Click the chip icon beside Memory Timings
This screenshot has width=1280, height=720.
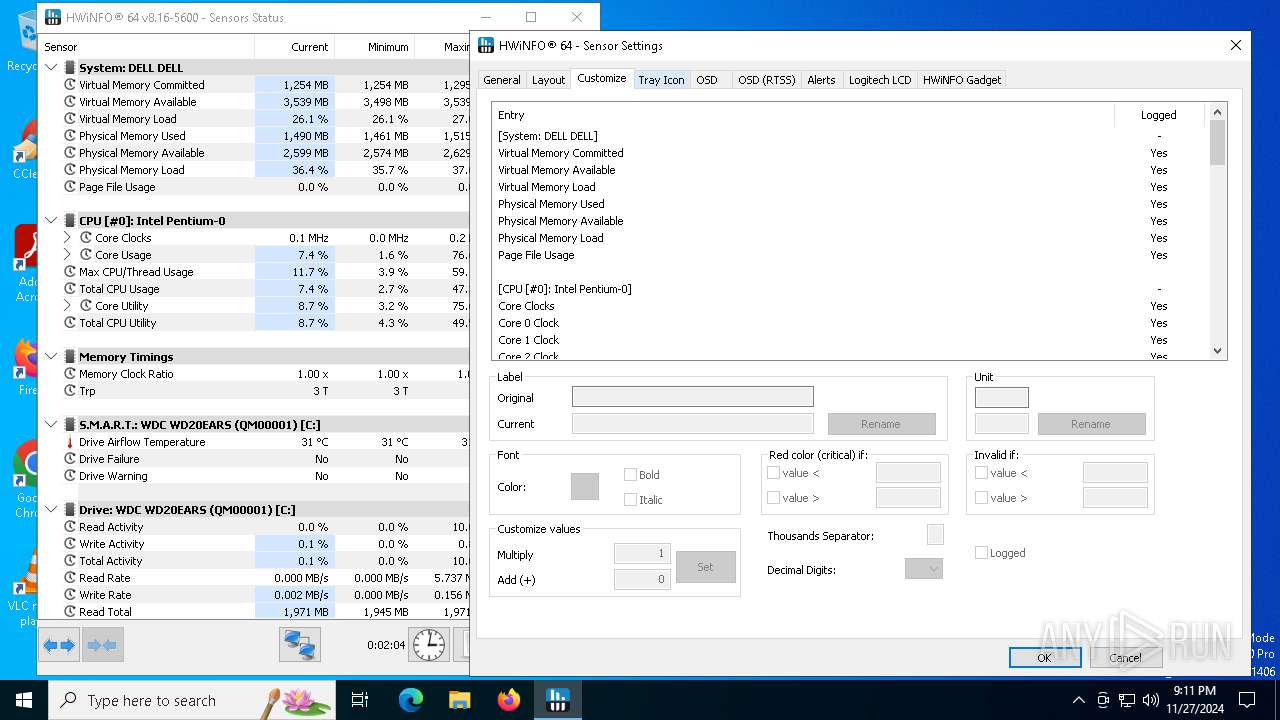coord(70,357)
